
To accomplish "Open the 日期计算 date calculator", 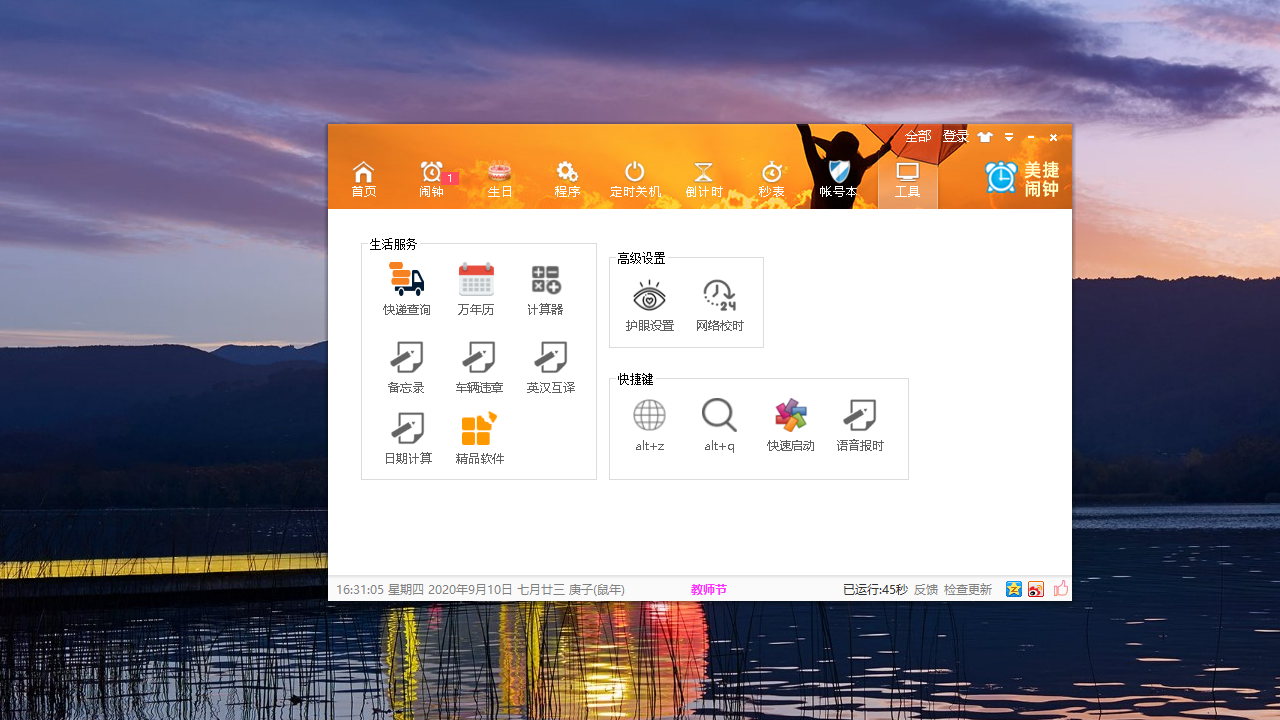I will tap(407, 437).
